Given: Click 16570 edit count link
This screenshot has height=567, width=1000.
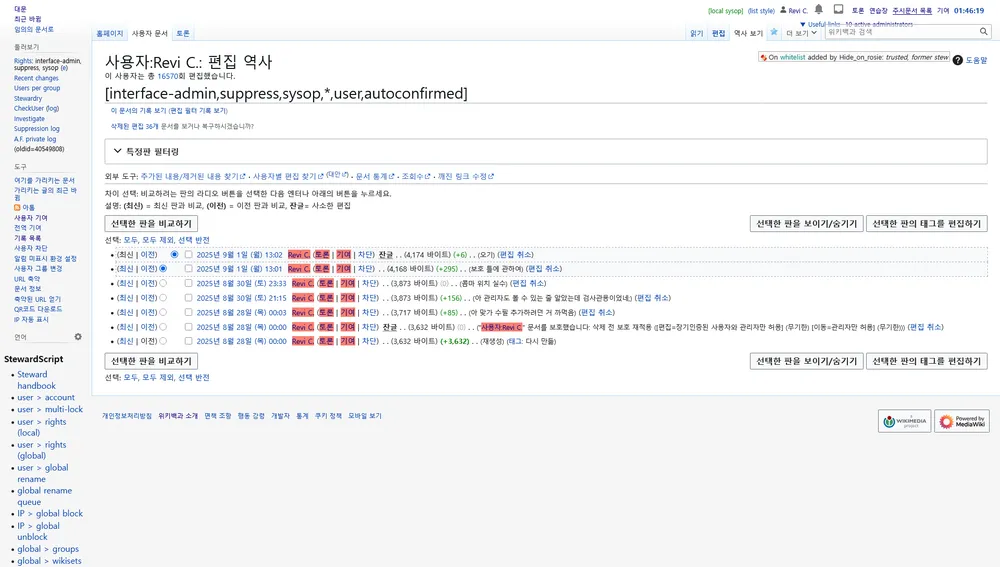Looking at the screenshot, I should tap(167, 76).
